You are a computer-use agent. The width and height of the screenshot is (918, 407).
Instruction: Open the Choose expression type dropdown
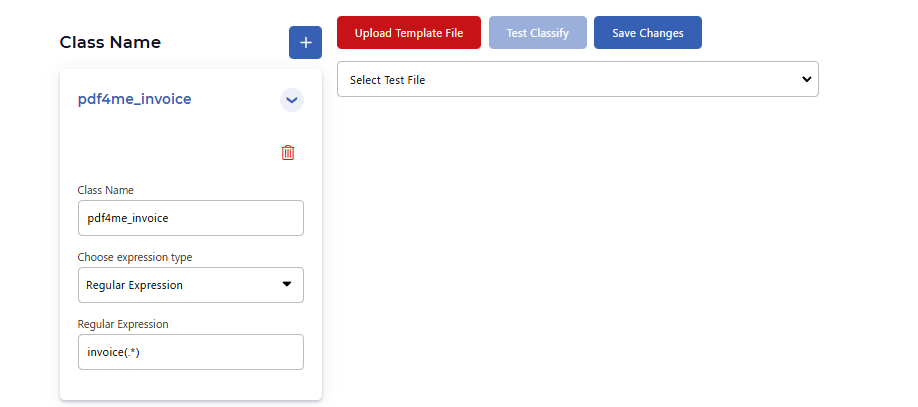point(191,285)
